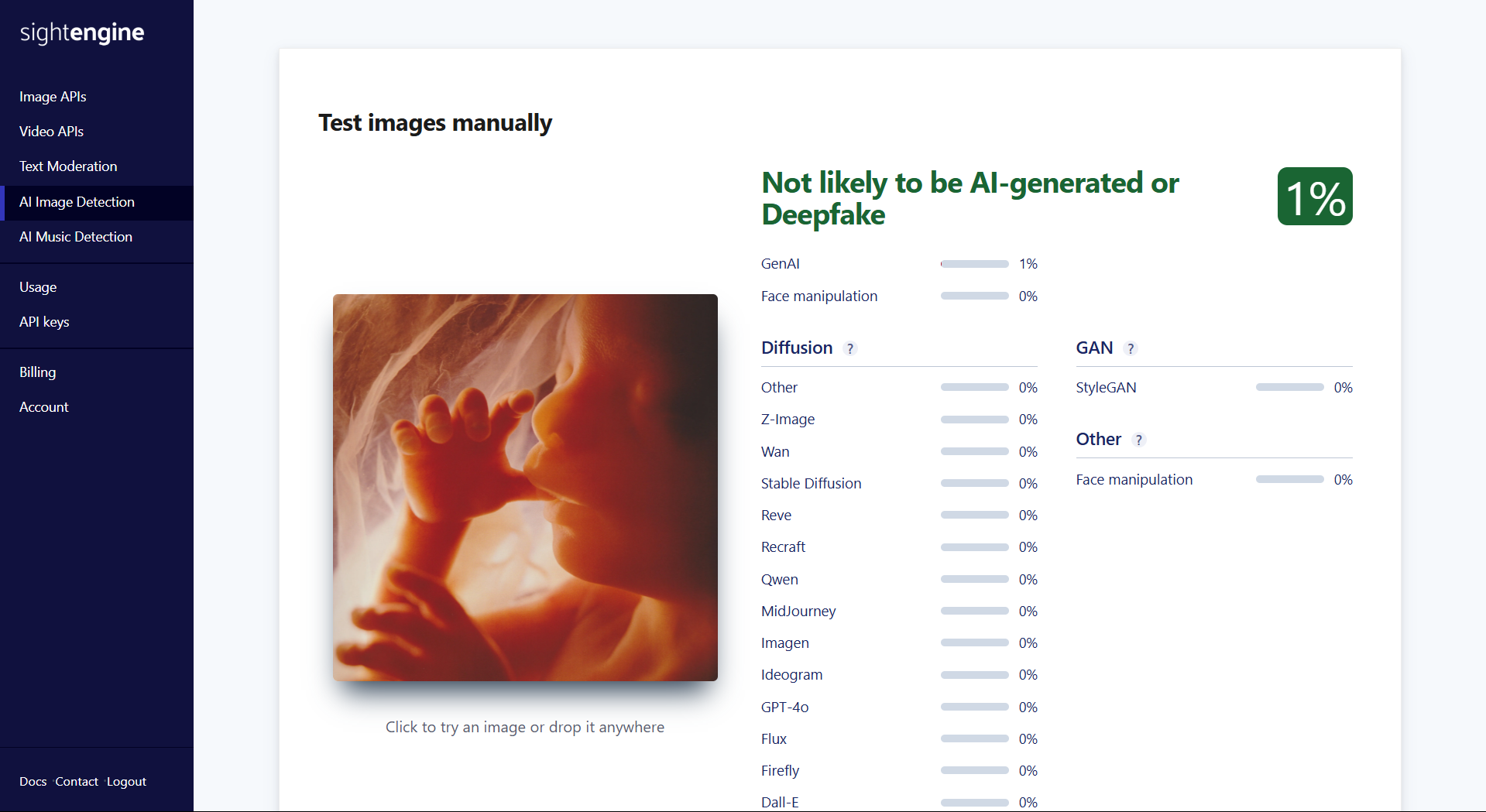Open the API keys page

click(x=44, y=322)
